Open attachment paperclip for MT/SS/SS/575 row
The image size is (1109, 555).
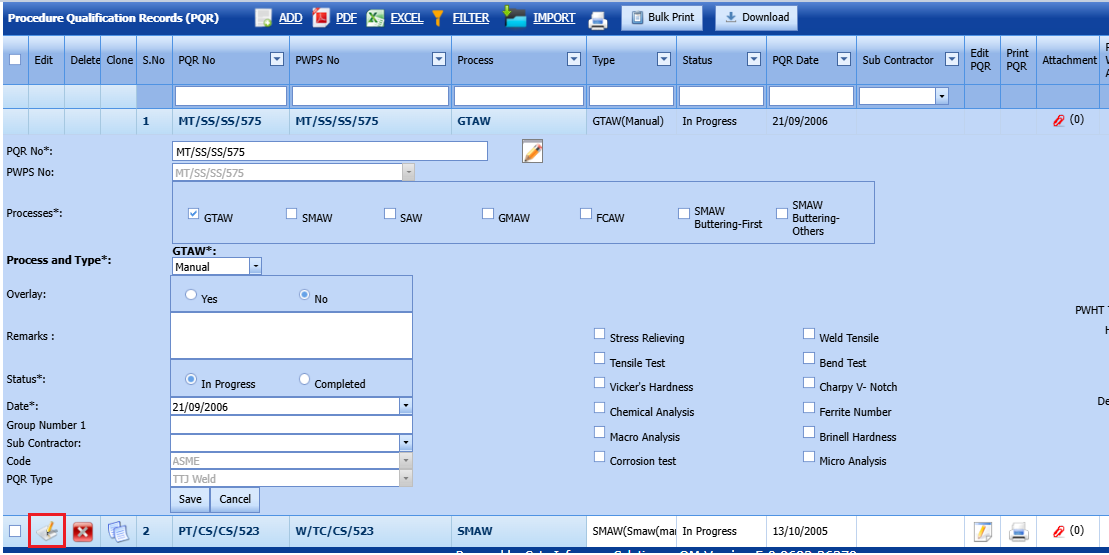[1059, 121]
